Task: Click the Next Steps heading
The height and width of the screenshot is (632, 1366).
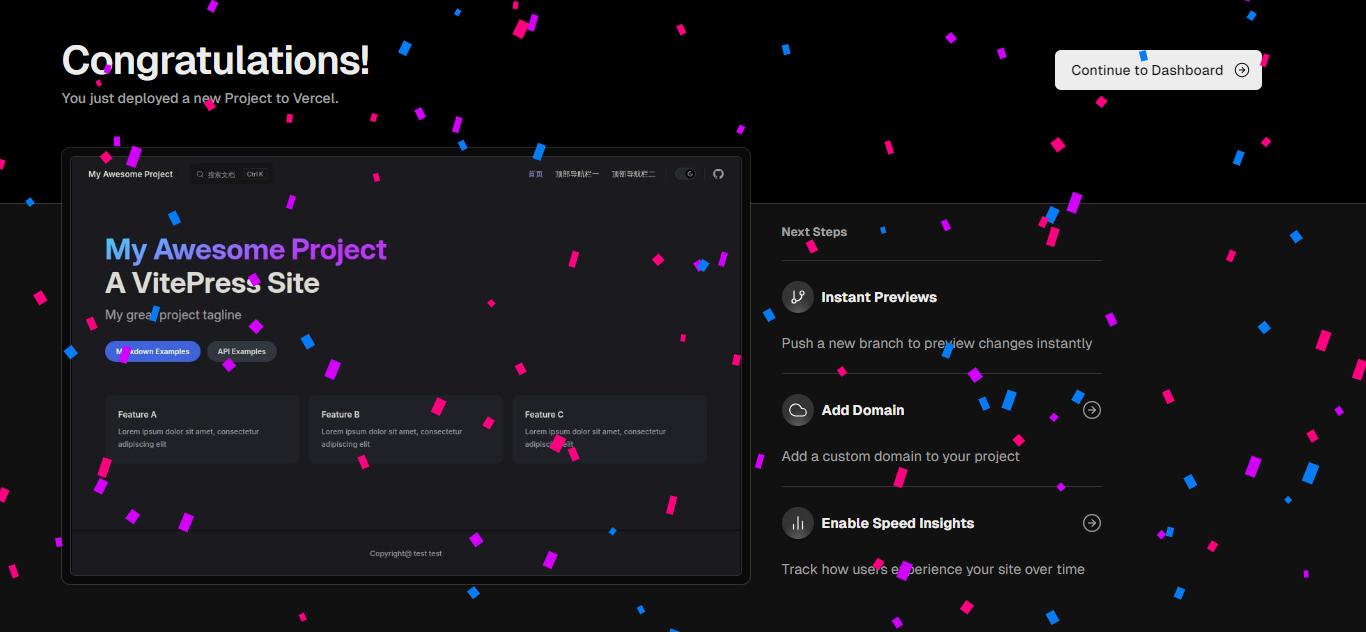Action: click(x=814, y=231)
